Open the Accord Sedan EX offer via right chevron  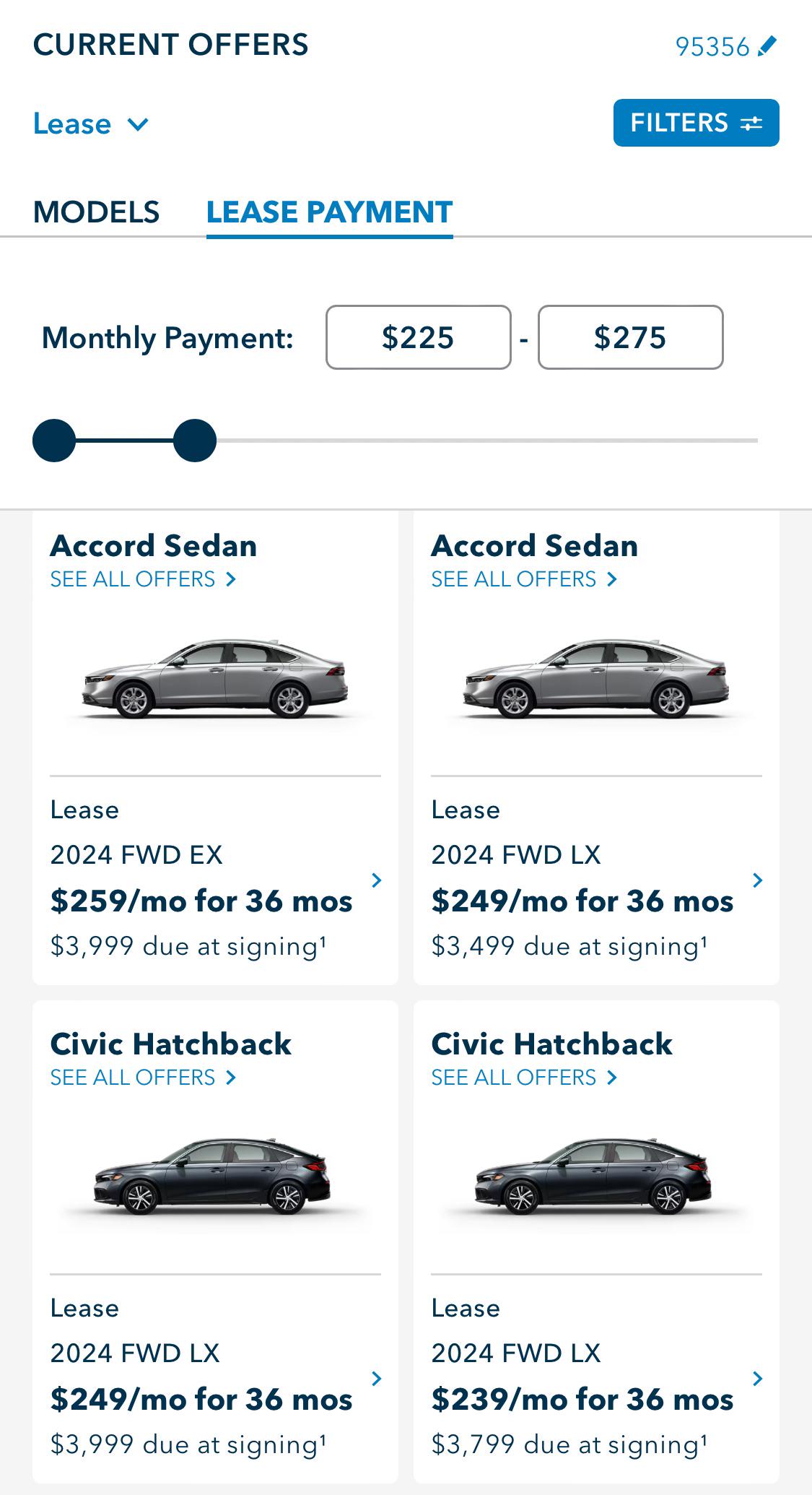(376, 880)
